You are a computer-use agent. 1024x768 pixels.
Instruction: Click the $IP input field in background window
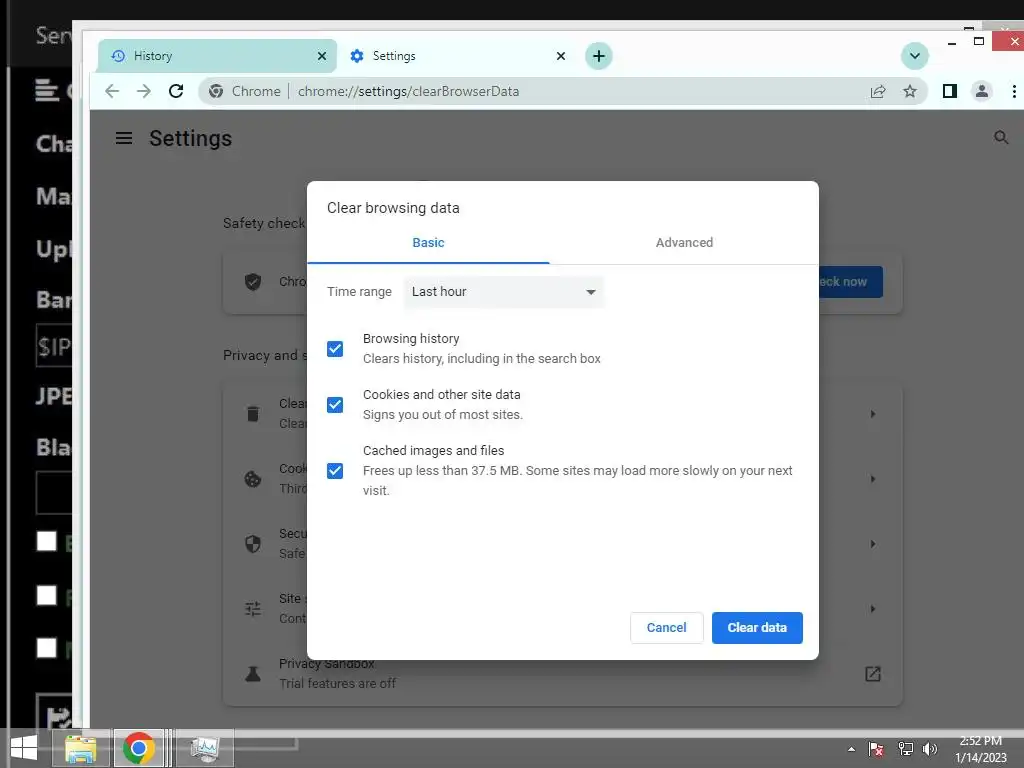pyautogui.click(x=54, y=347)
